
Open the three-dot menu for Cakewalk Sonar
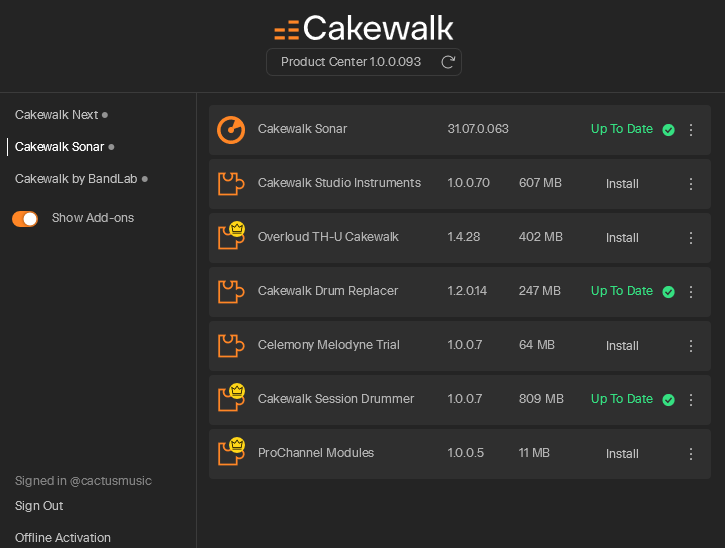click(x=691, y=130)
